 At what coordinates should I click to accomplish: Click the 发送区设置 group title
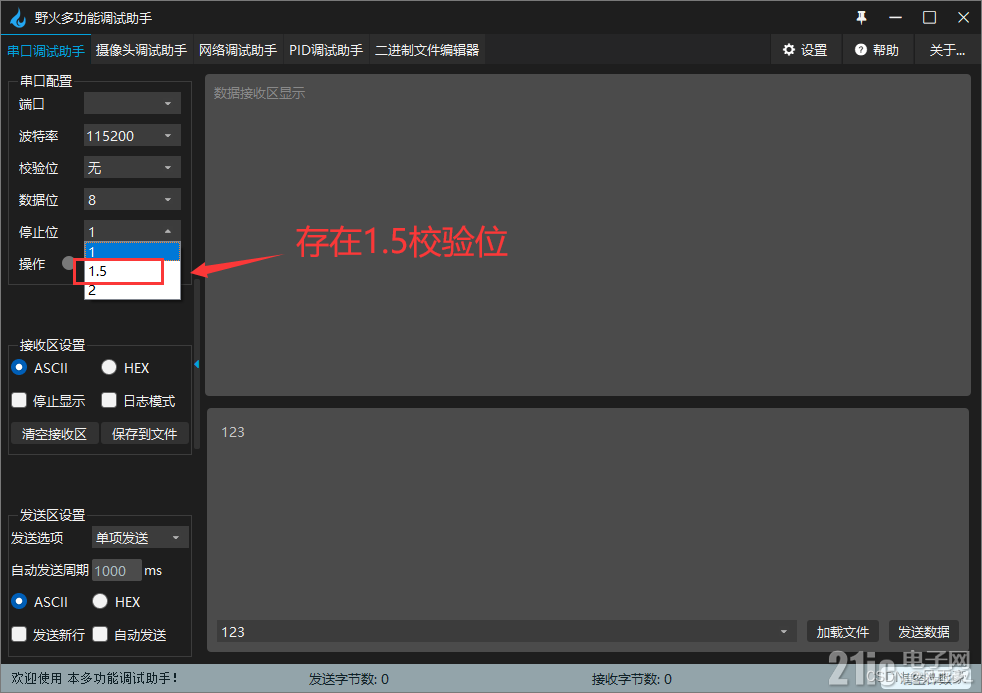click(x=52, y=515)
